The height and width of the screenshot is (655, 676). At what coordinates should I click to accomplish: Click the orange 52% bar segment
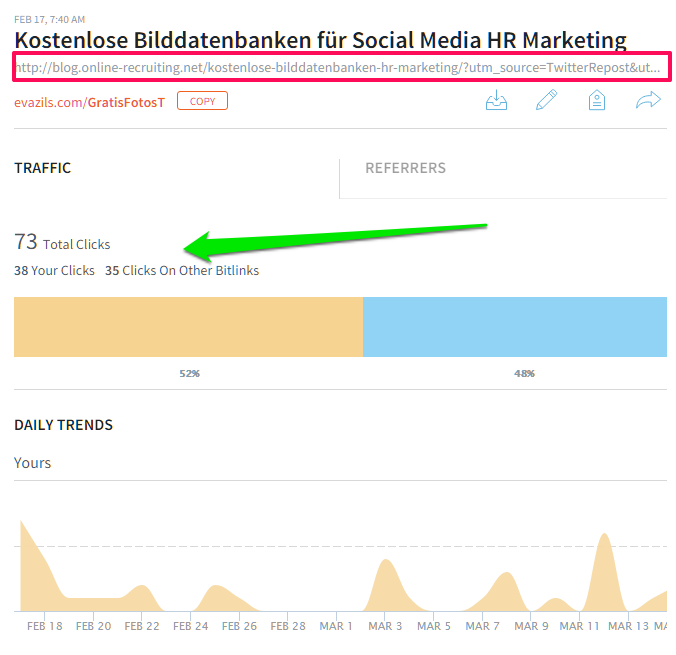[x=188, y=327]
